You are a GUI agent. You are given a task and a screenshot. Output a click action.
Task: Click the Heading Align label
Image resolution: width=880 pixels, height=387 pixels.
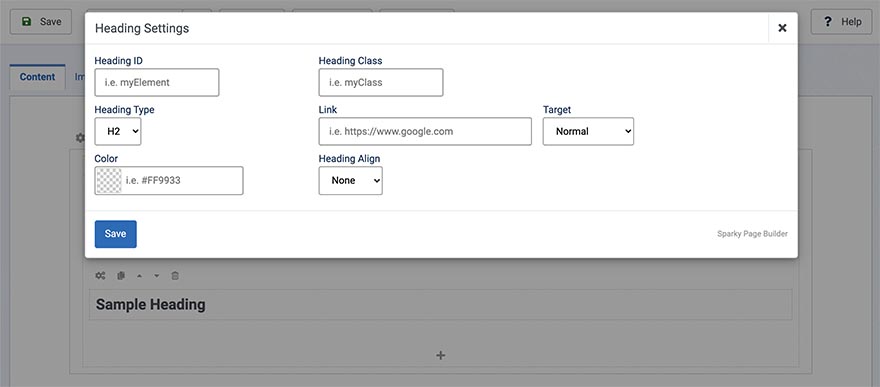point(349,159)
